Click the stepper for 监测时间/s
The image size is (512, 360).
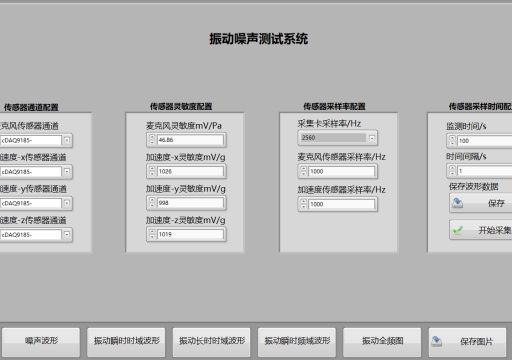[x=452, y=141]
